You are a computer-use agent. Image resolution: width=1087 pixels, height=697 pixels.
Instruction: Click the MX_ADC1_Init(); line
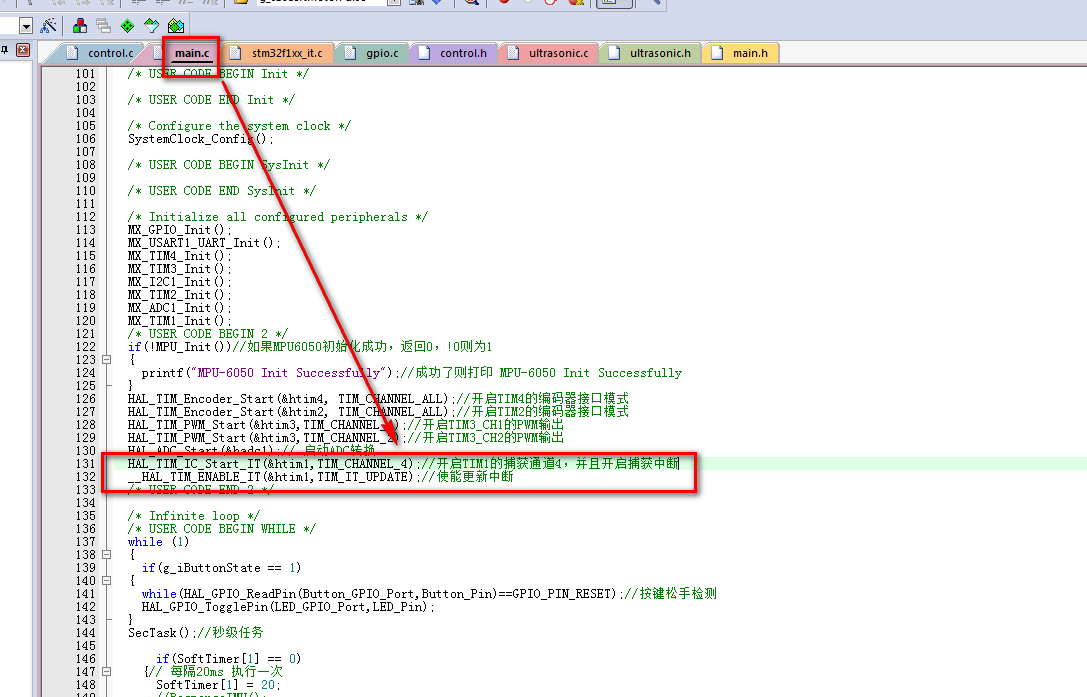click(x=179, y=308)
